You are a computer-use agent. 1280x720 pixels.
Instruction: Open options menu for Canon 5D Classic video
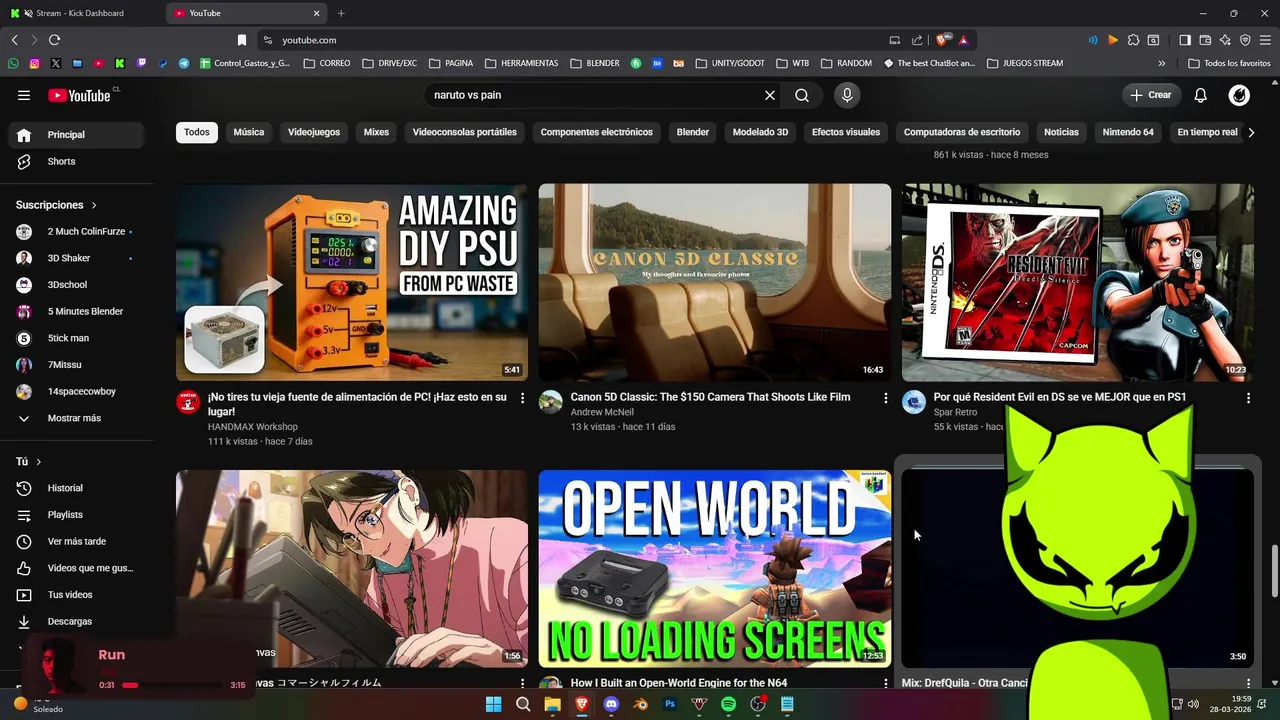(885, 398)
